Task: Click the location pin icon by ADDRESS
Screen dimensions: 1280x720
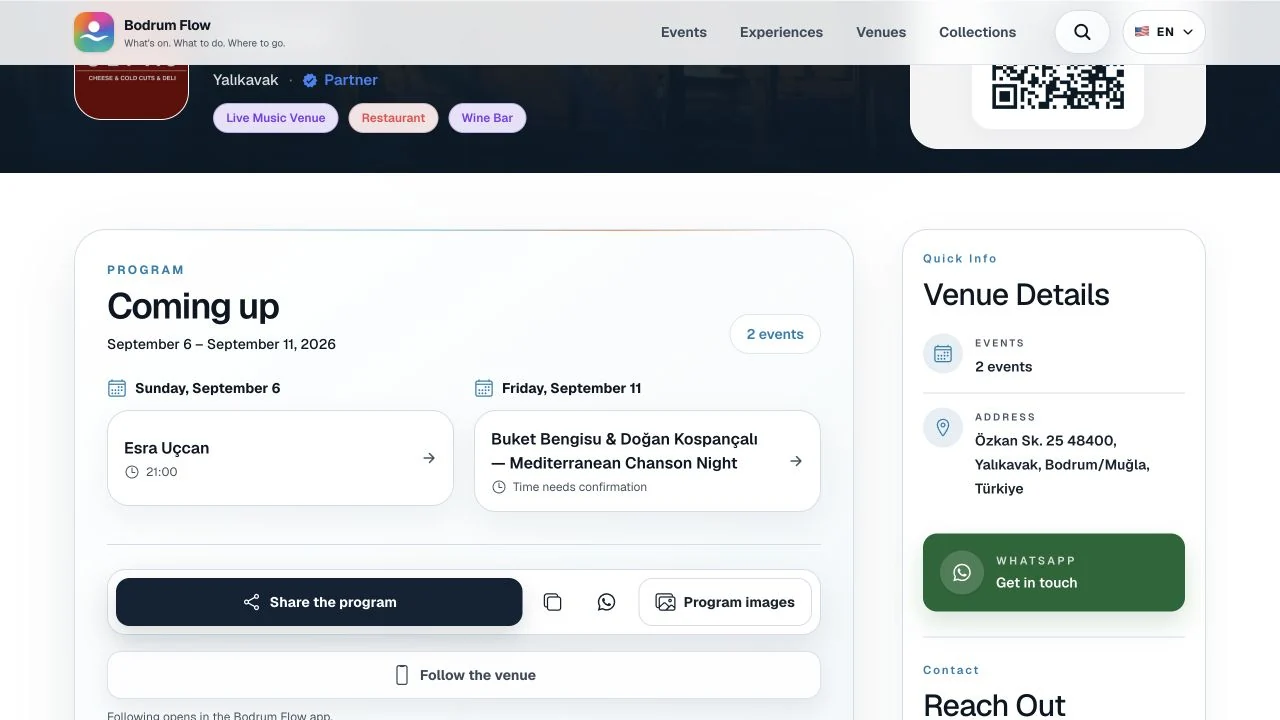Action: pos(942,428)
